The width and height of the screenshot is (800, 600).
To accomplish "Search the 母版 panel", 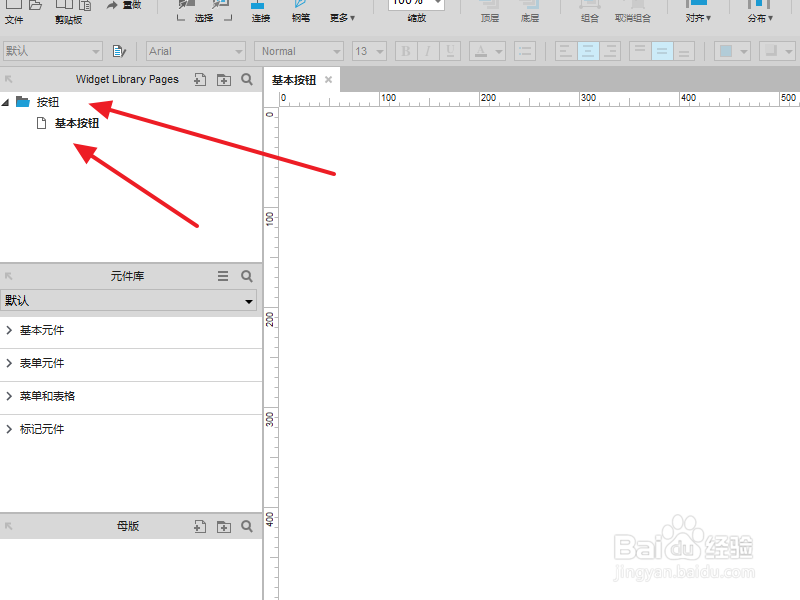I will coord(247,526).
